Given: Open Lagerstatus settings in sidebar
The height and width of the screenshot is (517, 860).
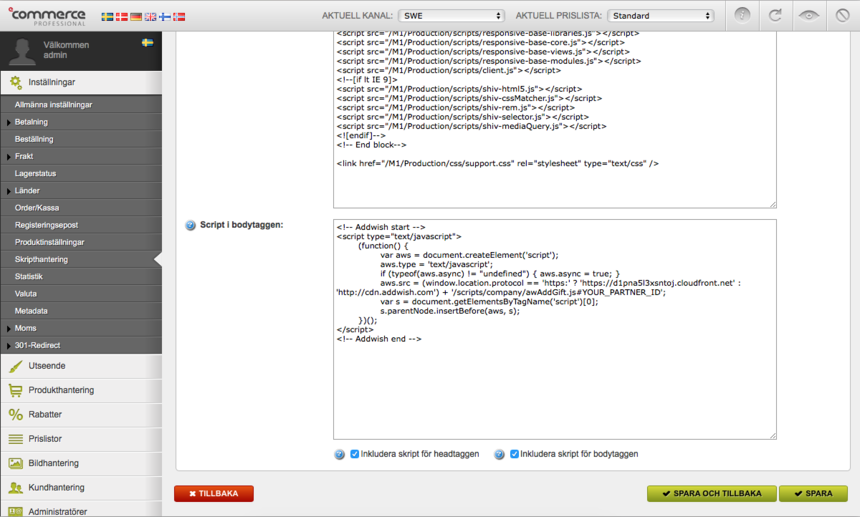Looking at the screenshot, I should click(35, 173).
